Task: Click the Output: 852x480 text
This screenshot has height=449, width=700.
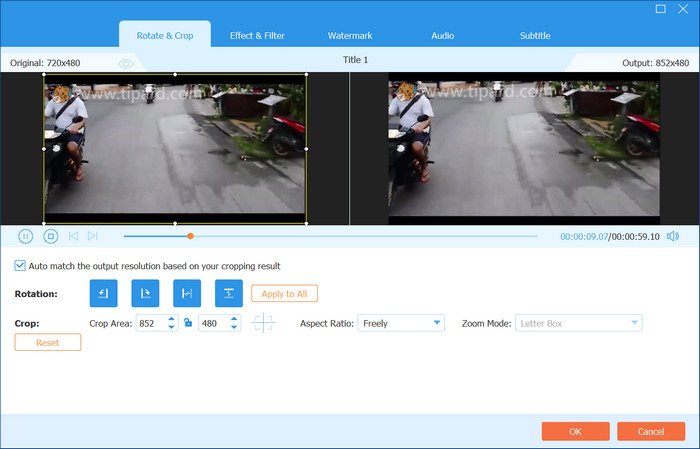Action: [x=655, y=63]
